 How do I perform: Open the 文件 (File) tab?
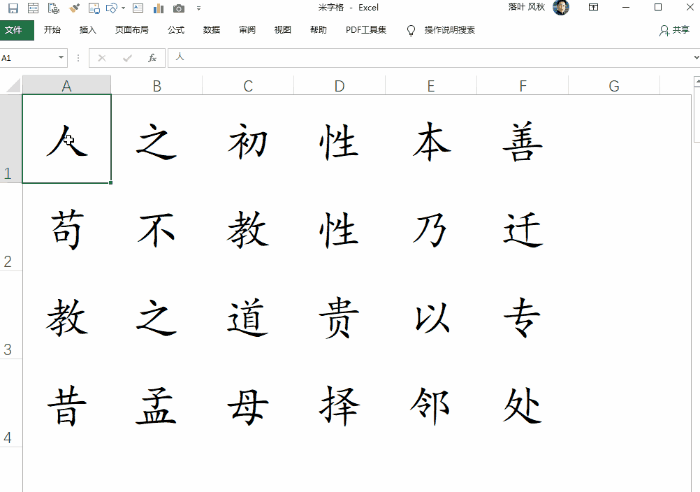17,30
